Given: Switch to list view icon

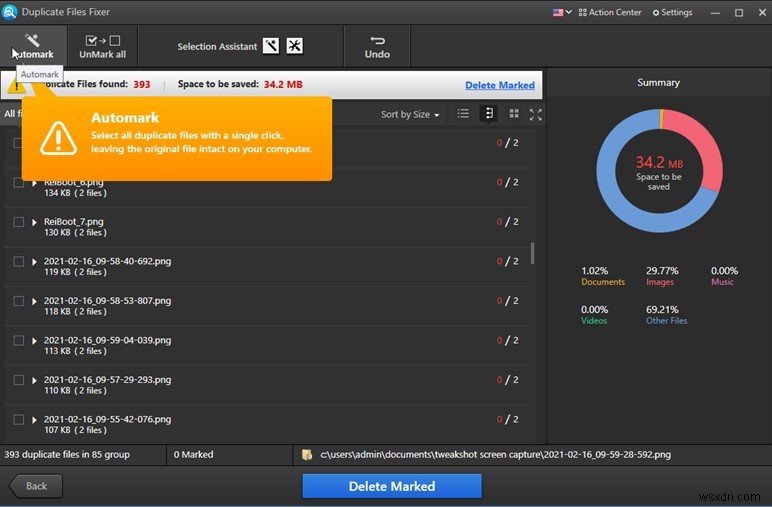Looking at the screenshot, I should point(463,114).
